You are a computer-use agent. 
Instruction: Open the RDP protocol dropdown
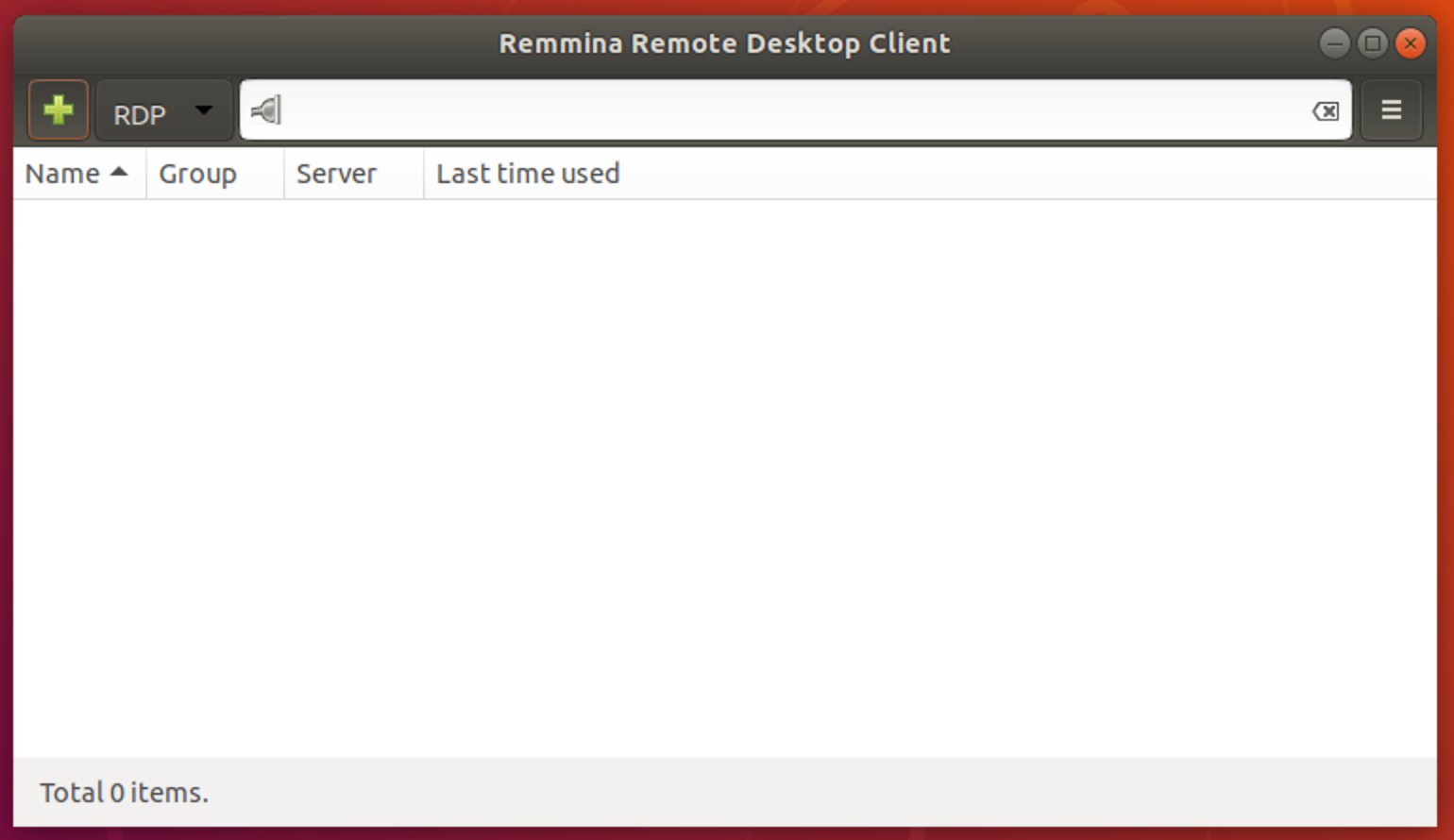coord(164,110)
